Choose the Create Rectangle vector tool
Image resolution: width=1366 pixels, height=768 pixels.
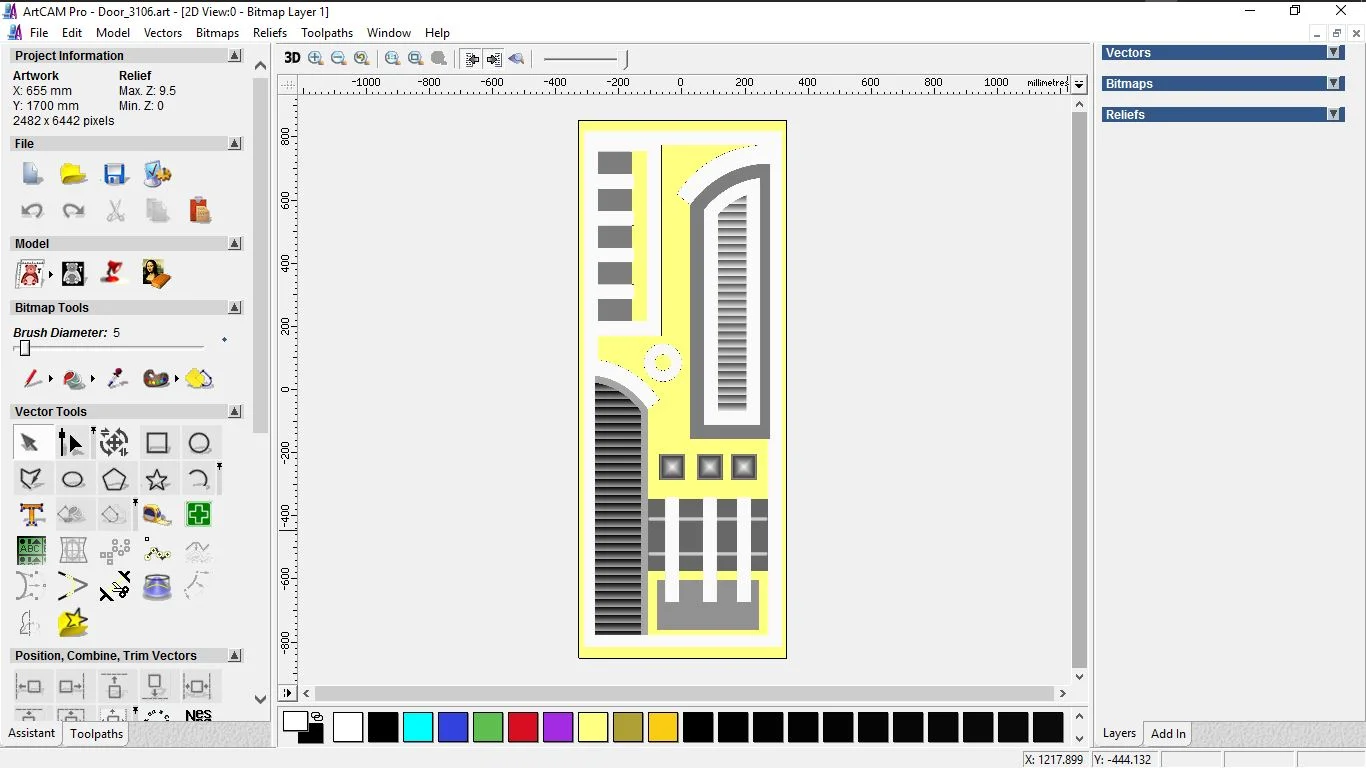(x=157, y=443)
